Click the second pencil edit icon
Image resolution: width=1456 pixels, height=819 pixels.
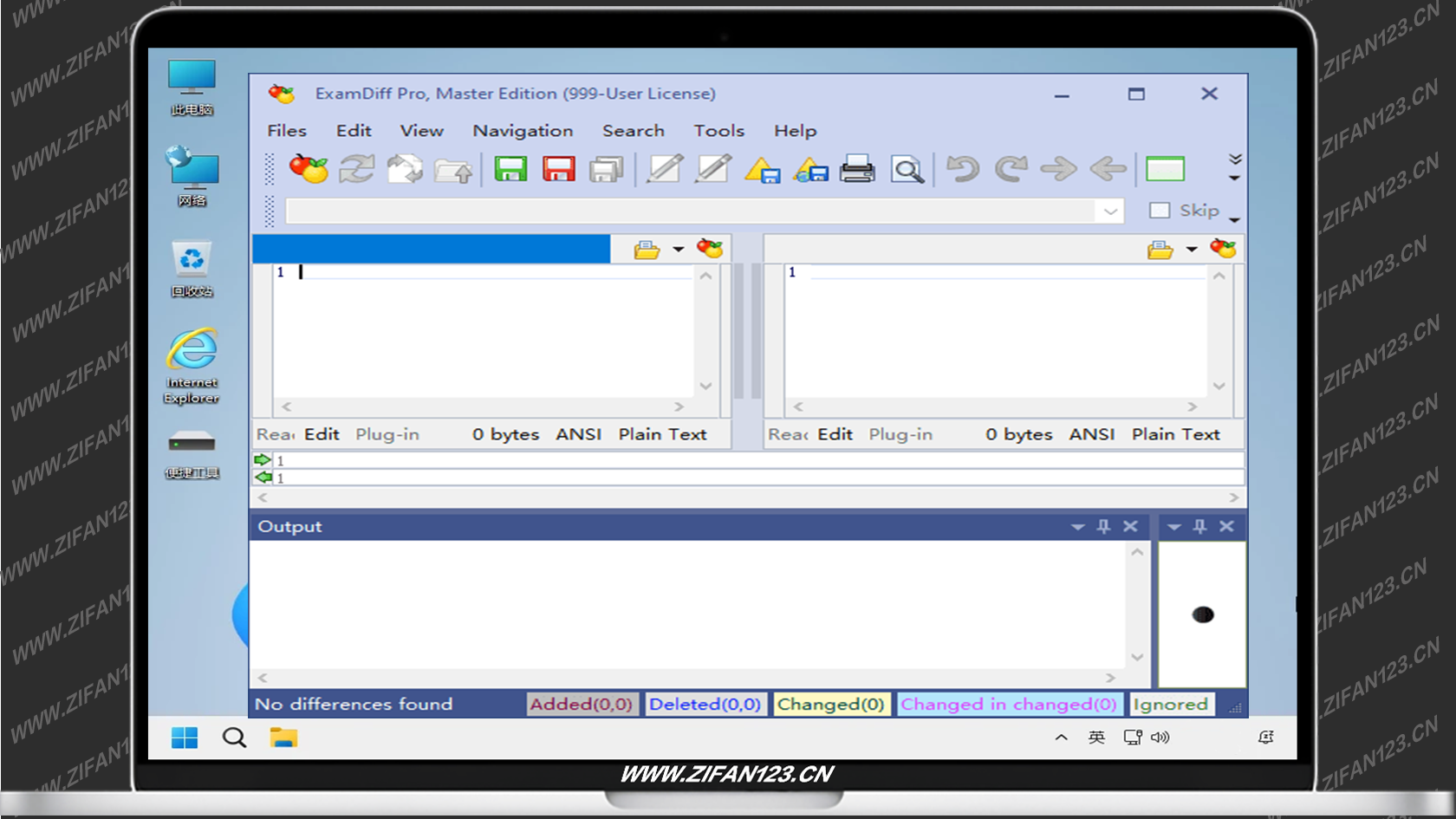pos(713,169)
